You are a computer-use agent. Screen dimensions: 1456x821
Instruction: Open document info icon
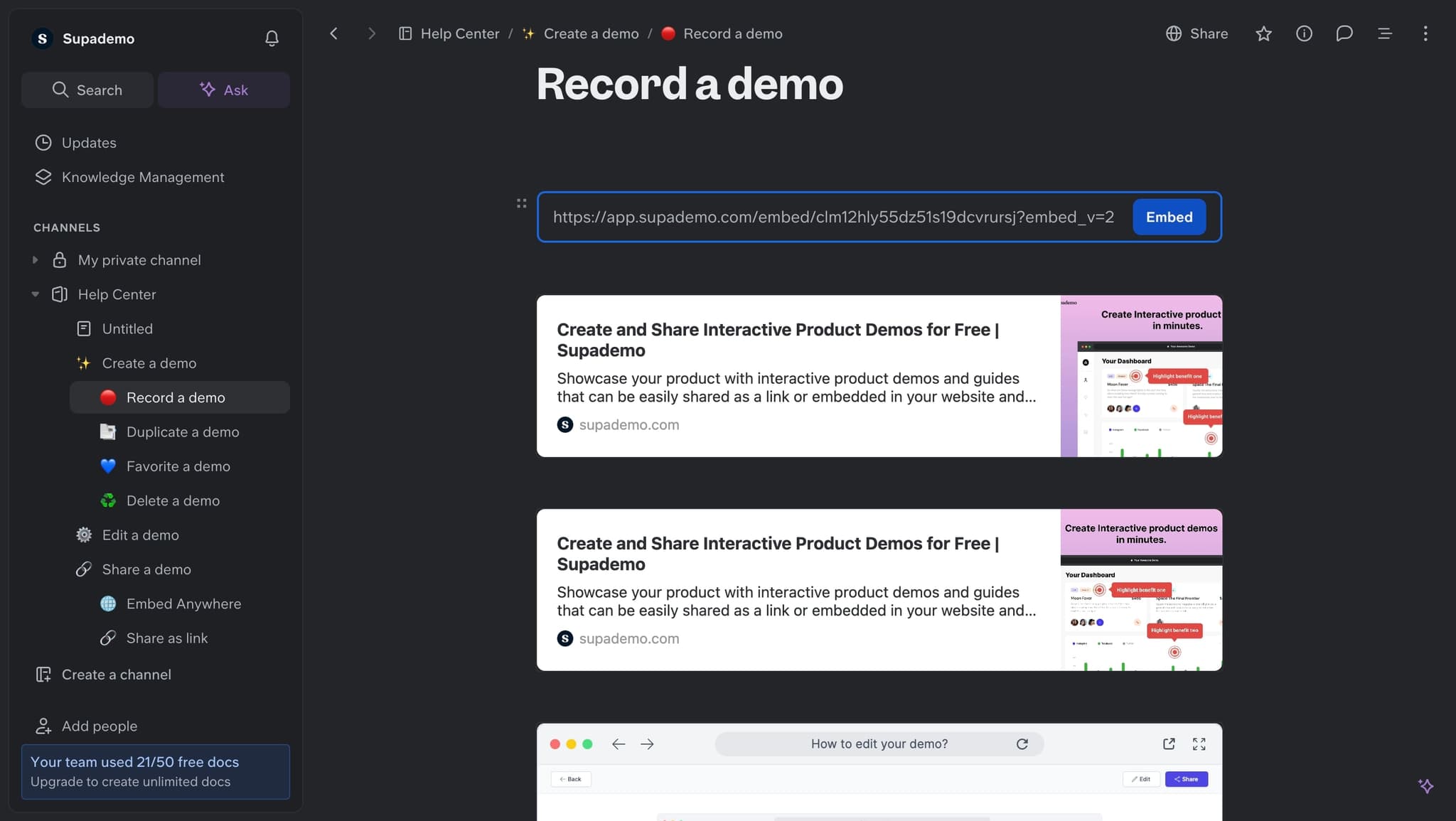(1304, 33)
